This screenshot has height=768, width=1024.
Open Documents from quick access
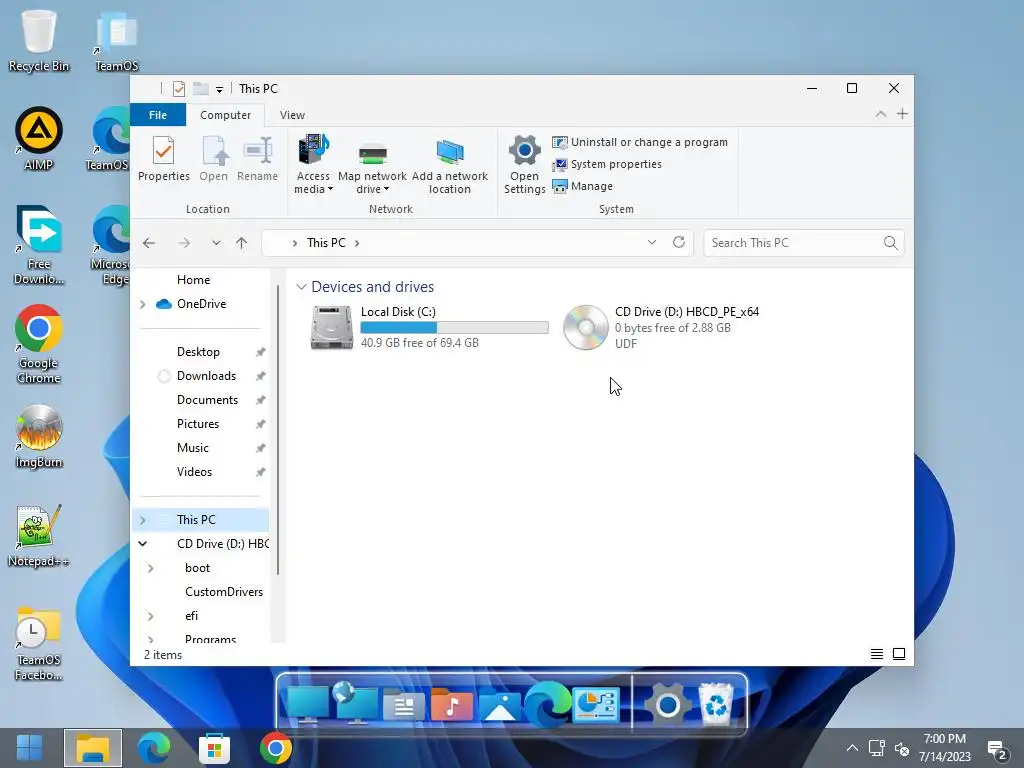click(207, 400)
